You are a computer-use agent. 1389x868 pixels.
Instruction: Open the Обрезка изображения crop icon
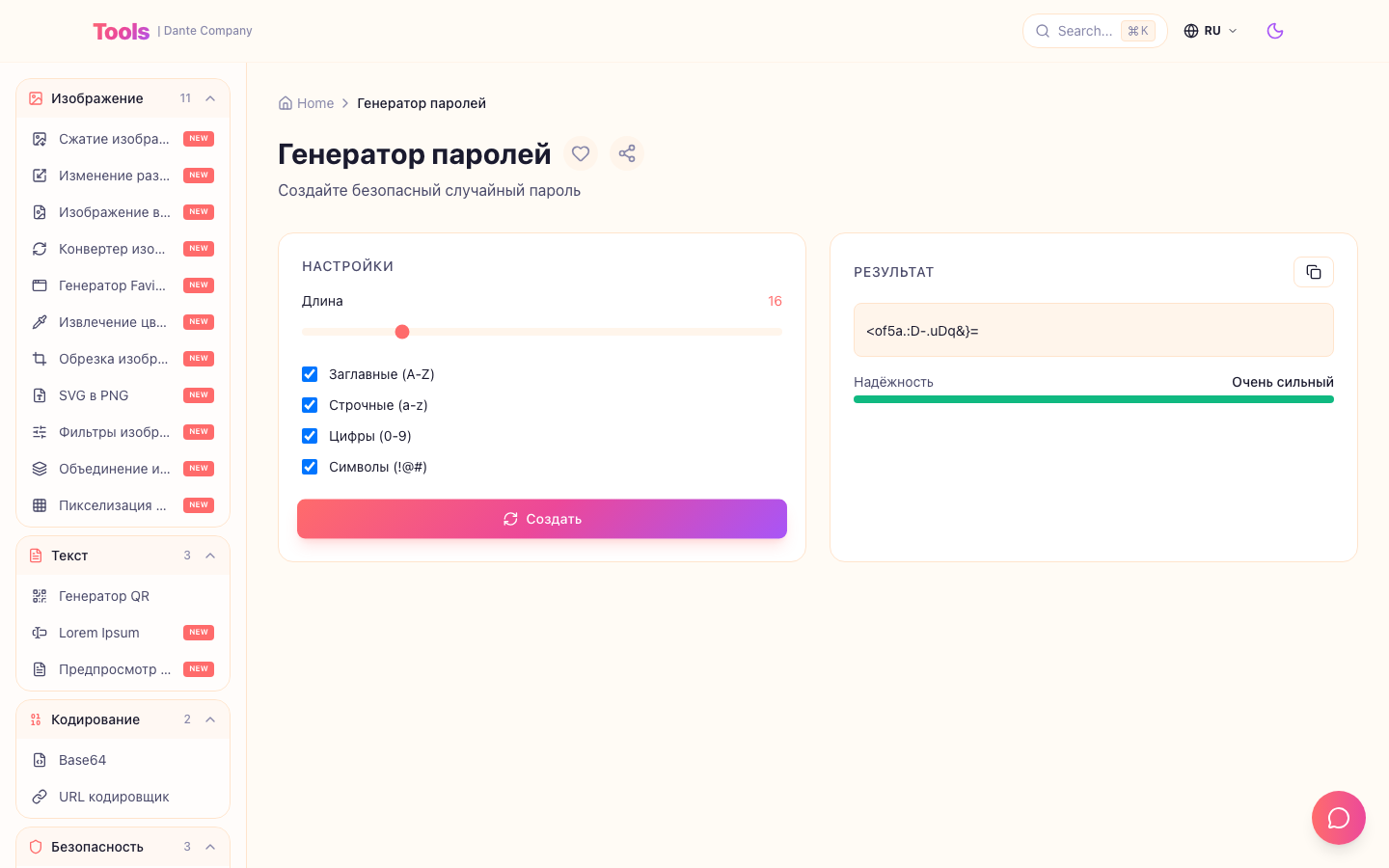click(40, 359)
